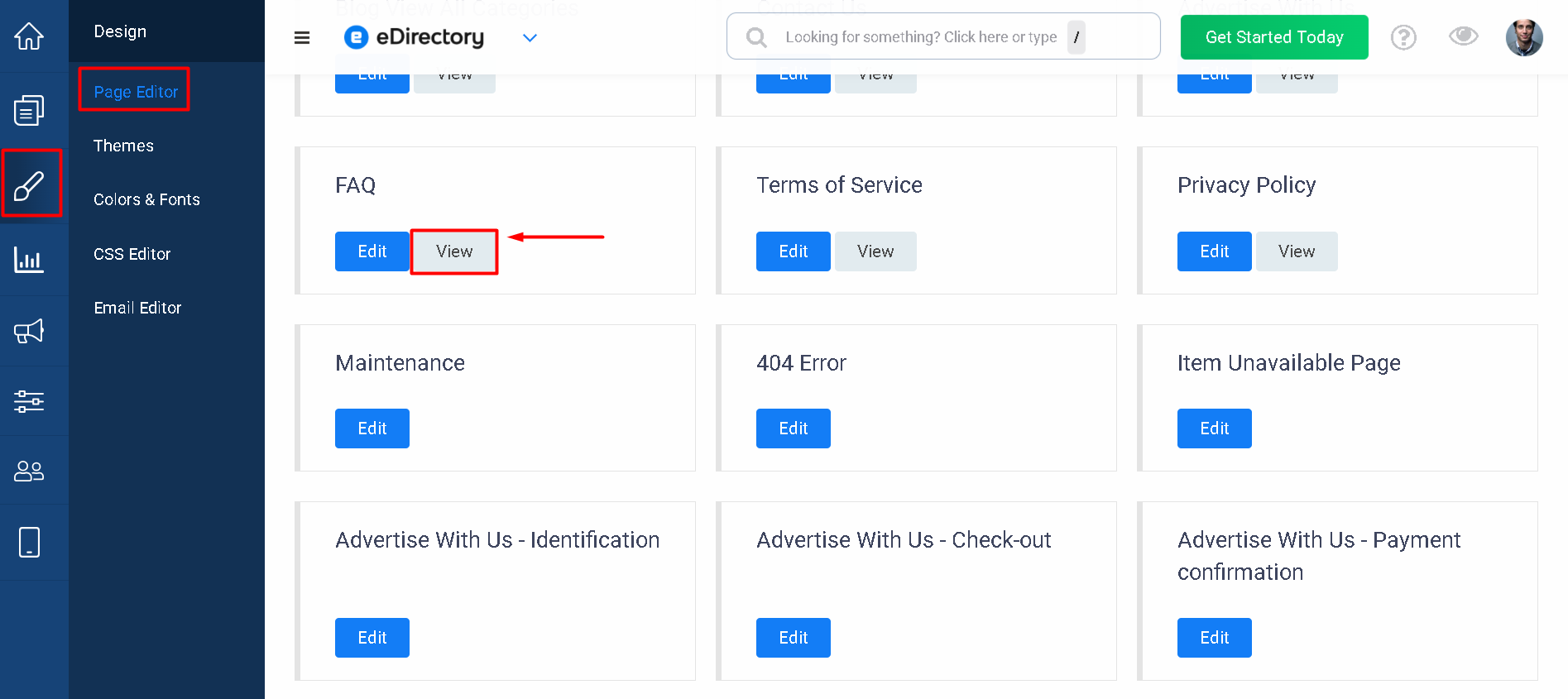Viewport: 1568px width, 699px height.
Task: Open the Content pages icon in sidebar
Action: (29, 110)
